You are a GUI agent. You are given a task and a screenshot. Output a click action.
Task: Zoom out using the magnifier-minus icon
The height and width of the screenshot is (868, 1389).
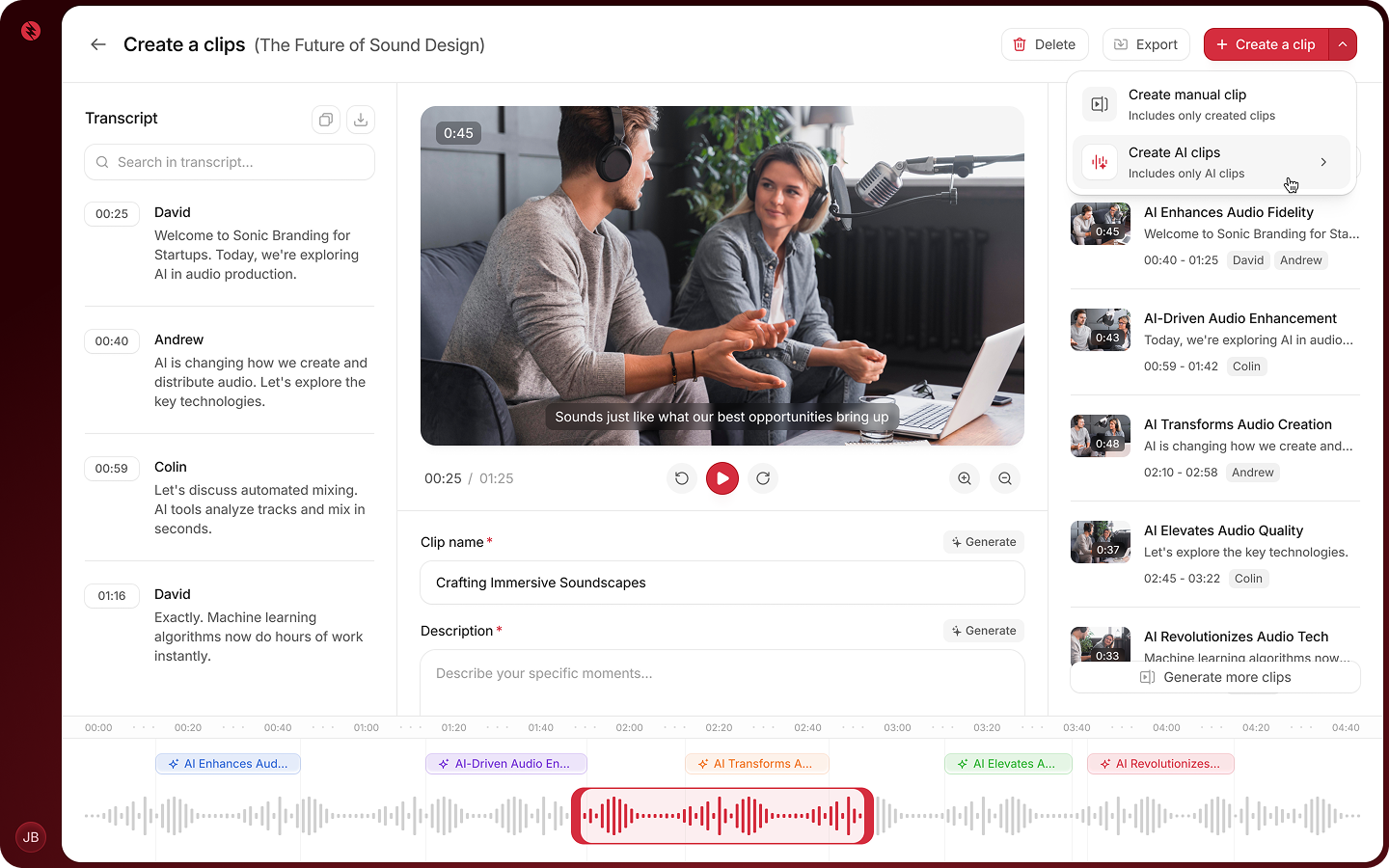[x=1004, y=478]
